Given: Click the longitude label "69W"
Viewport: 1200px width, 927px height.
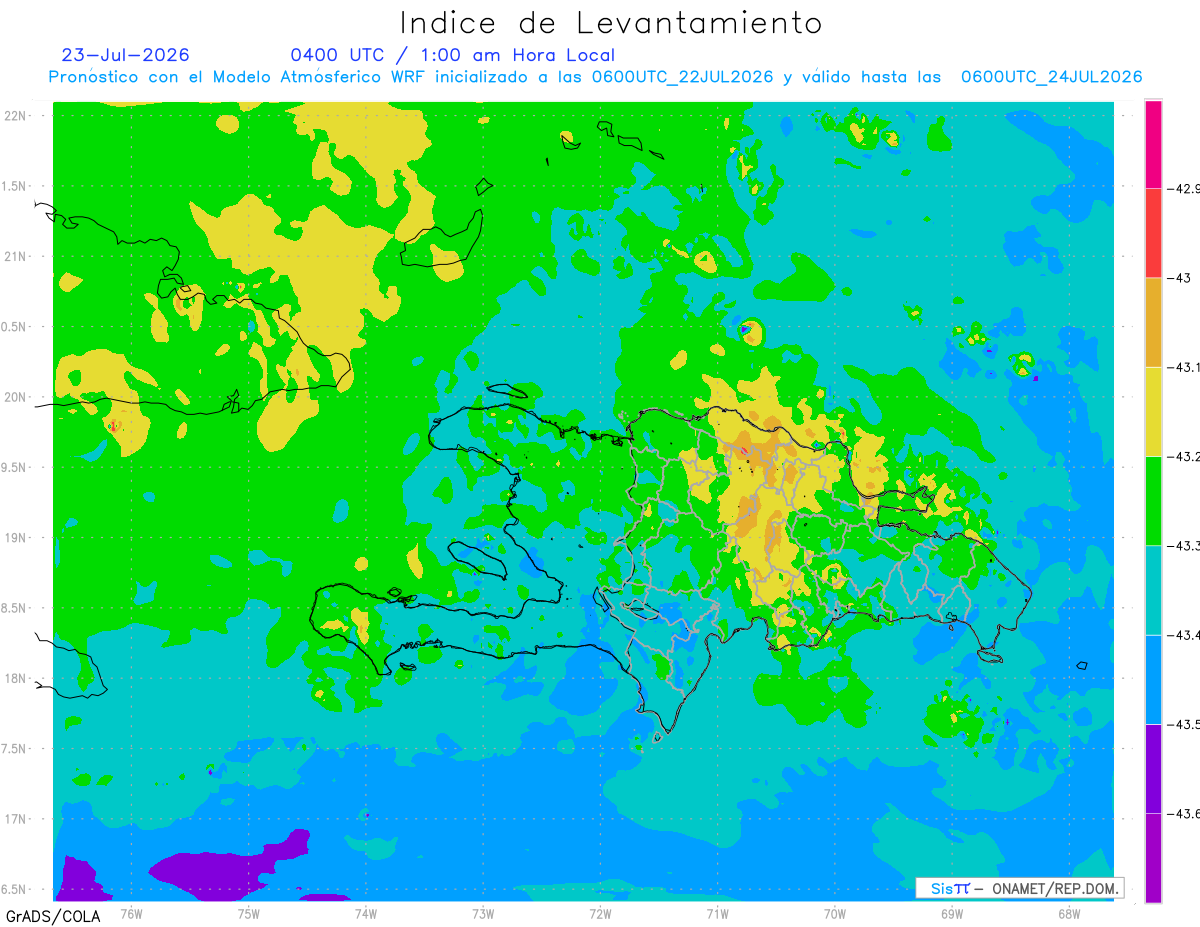Looking at the screenshot, I should tap(952, 914).
